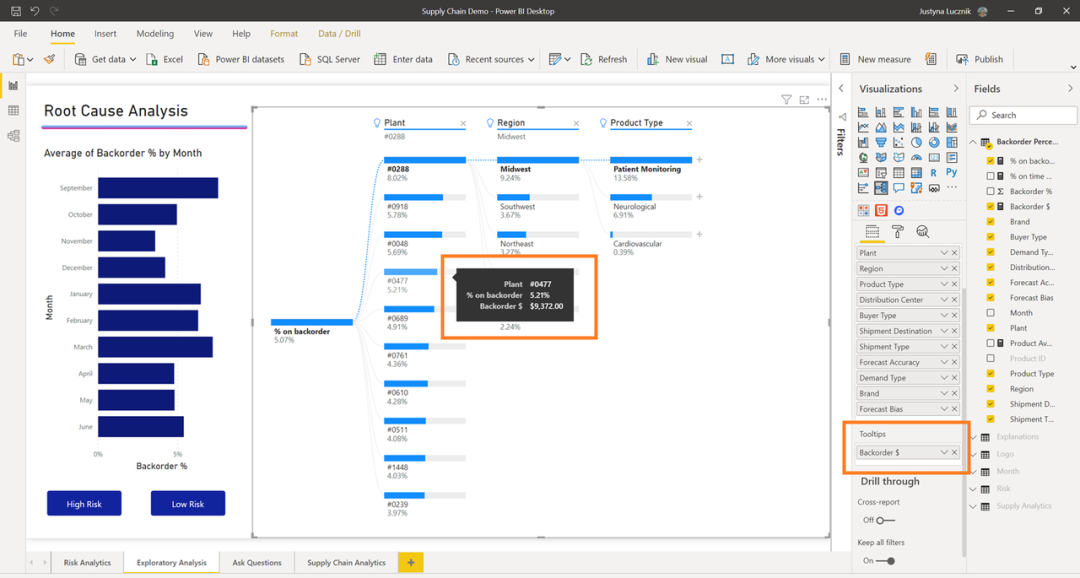
Task: Uncheck the Brand field checkbox
Action: (990, 222)
